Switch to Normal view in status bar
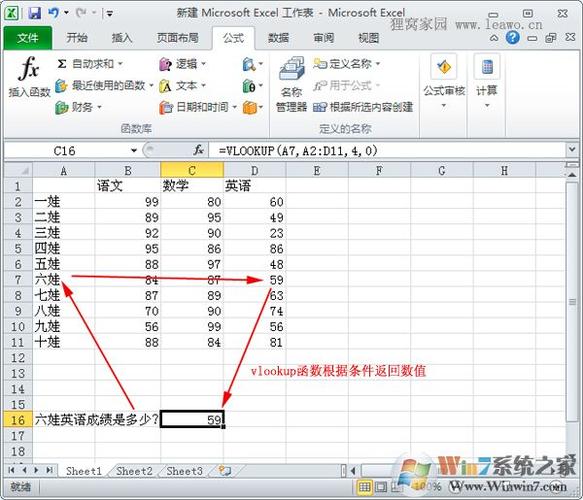583x500 pixels. click(x=364, y=487)
